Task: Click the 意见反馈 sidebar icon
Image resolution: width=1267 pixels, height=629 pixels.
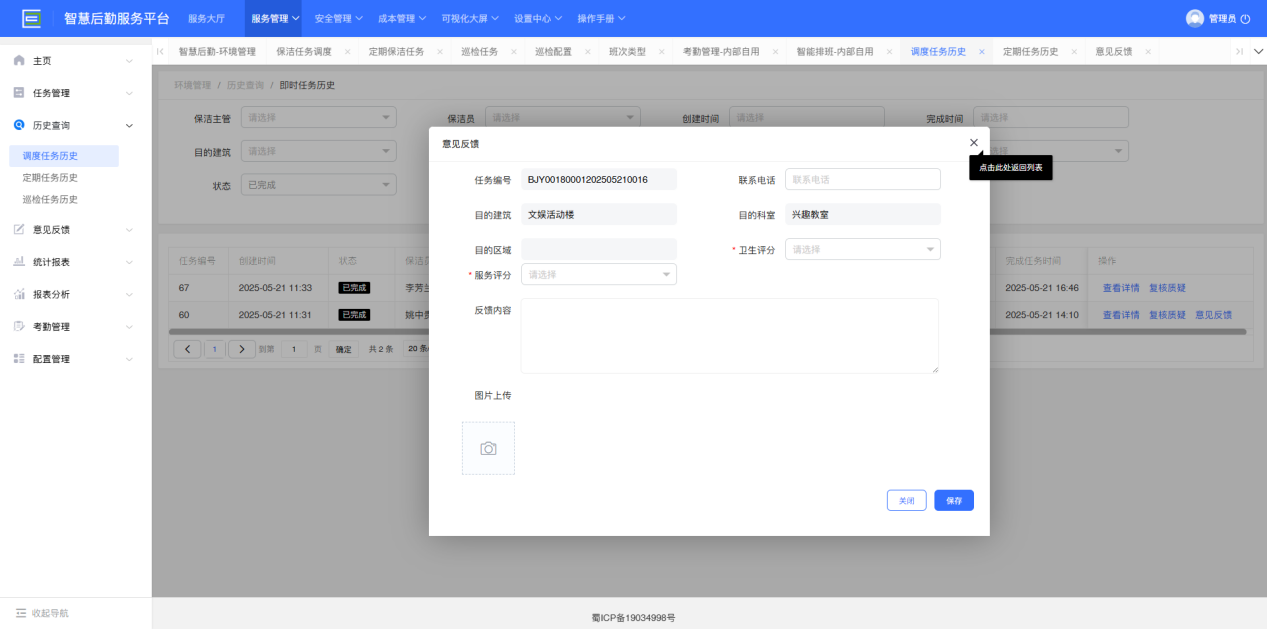Action: coord(19,229)
